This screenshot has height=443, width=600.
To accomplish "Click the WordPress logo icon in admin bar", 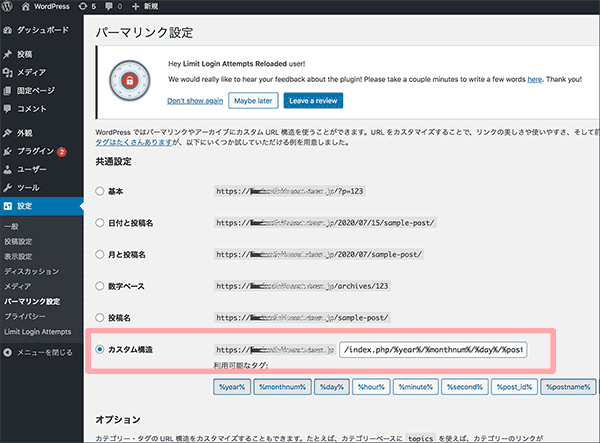I will click(10, 7).
